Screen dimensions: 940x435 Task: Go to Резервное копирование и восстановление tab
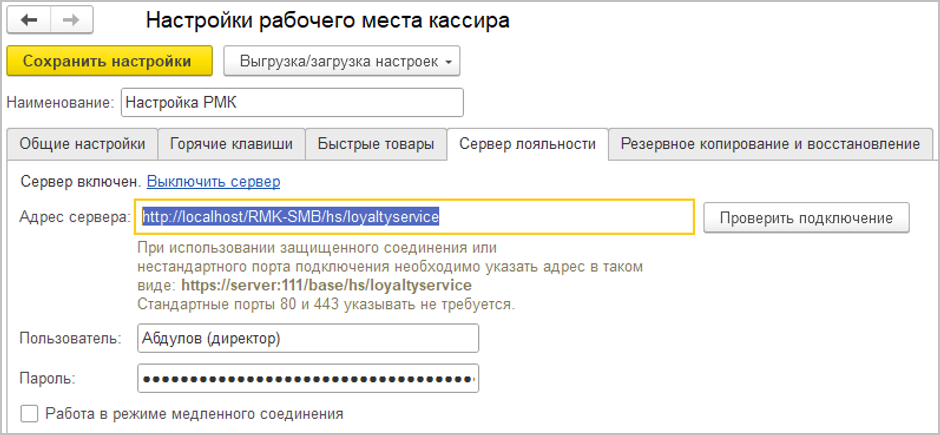pyautogui.click(x=769, y=144)
